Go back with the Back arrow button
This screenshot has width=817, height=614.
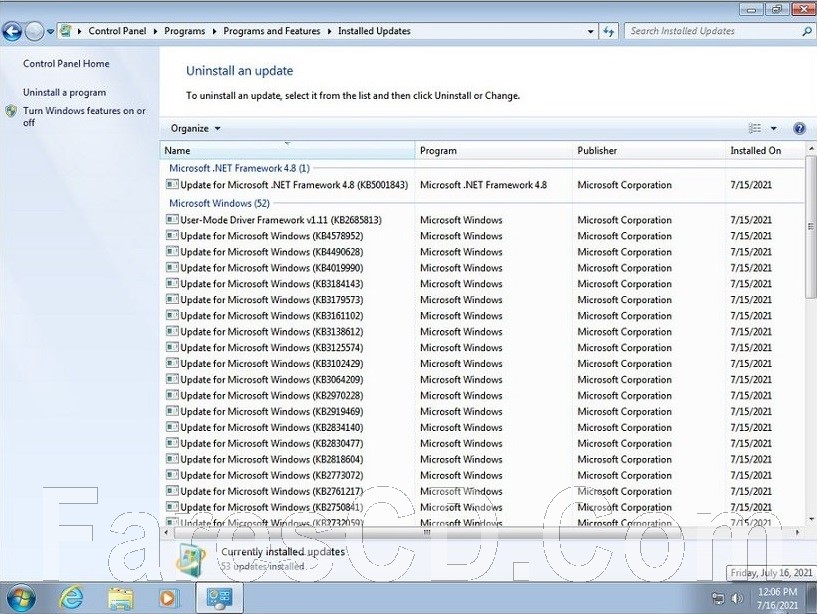pos(12,32)
